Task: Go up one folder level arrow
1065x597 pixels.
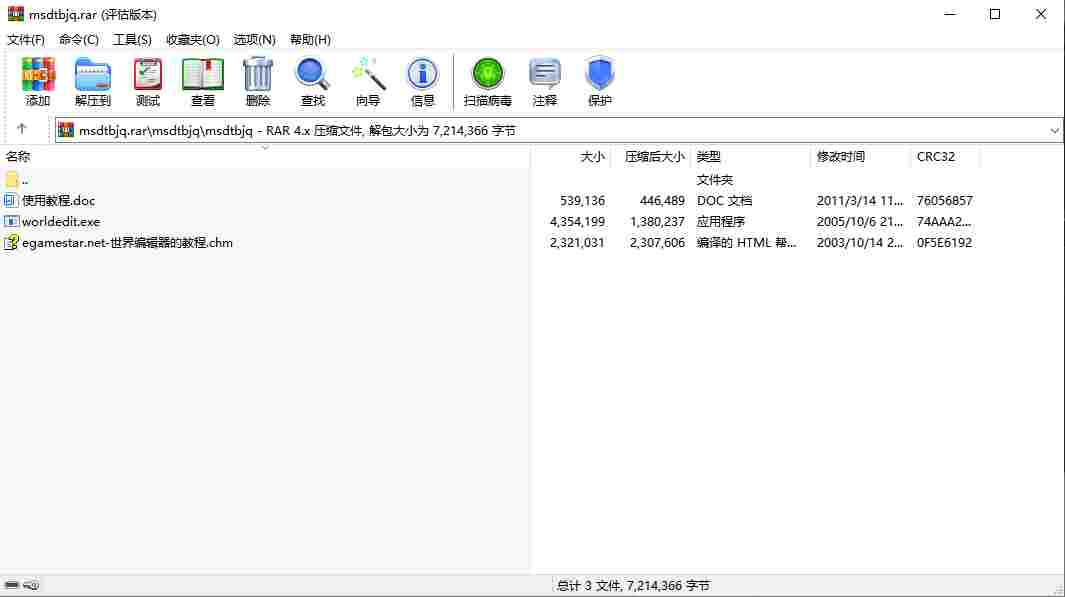Action: (22, 129)
